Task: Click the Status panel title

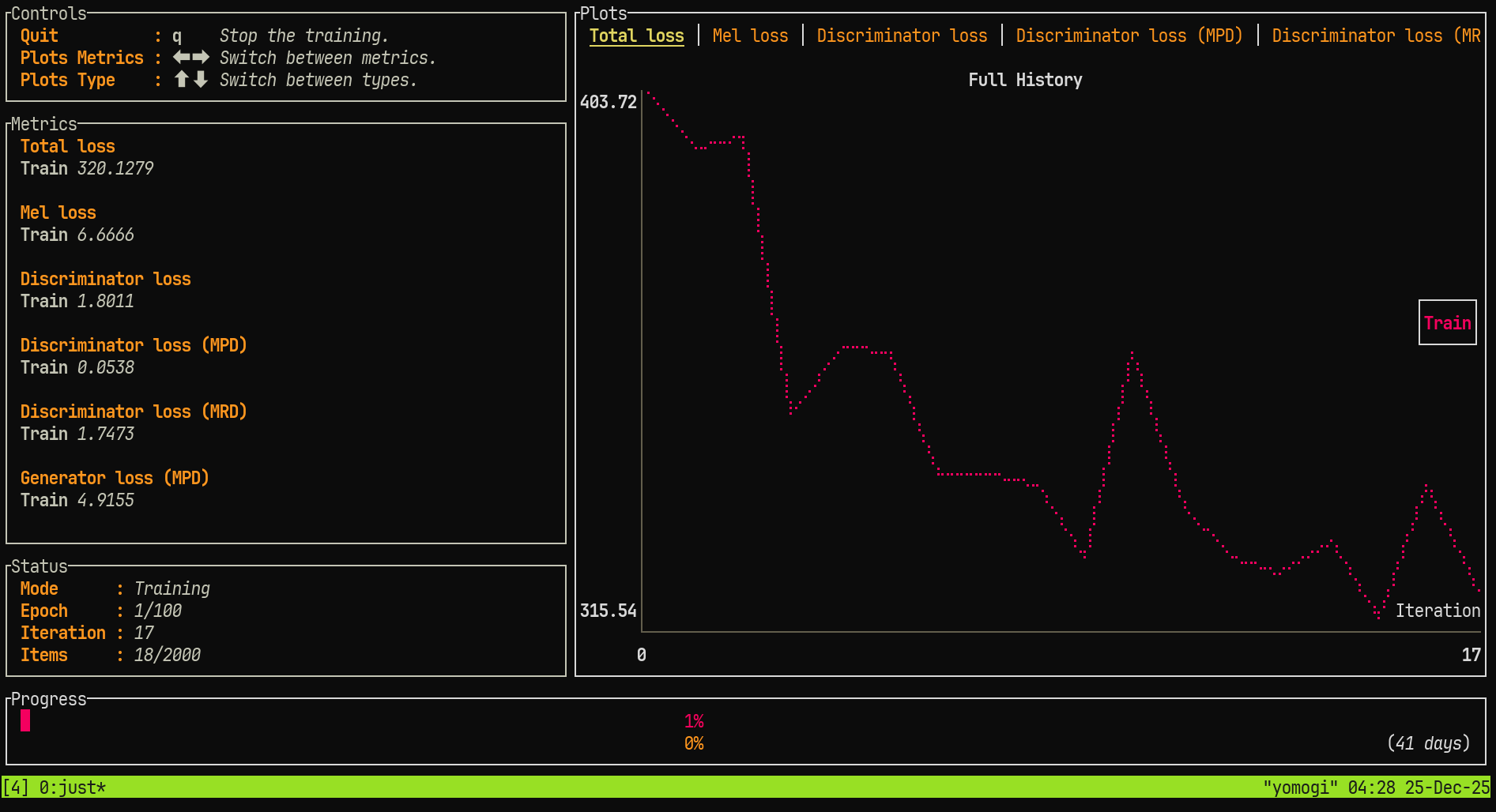Action: pos(40,566)
